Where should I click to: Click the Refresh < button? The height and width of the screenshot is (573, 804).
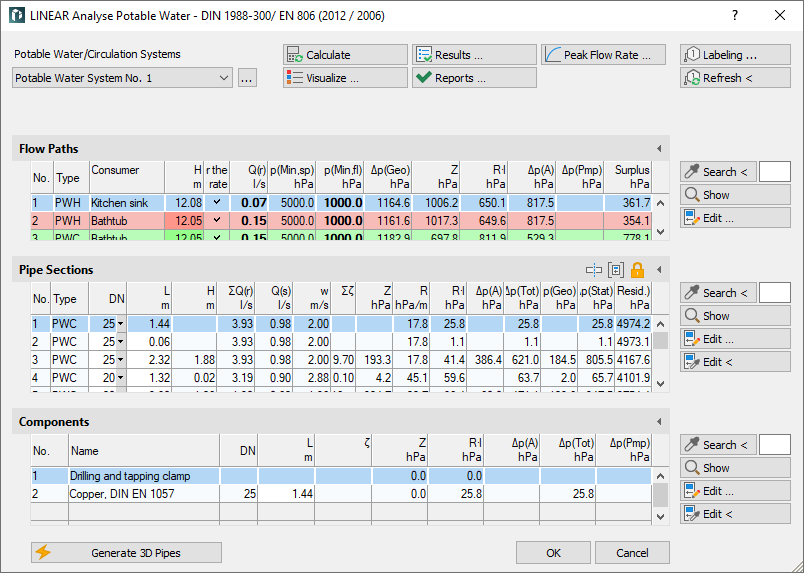[735, 78]
